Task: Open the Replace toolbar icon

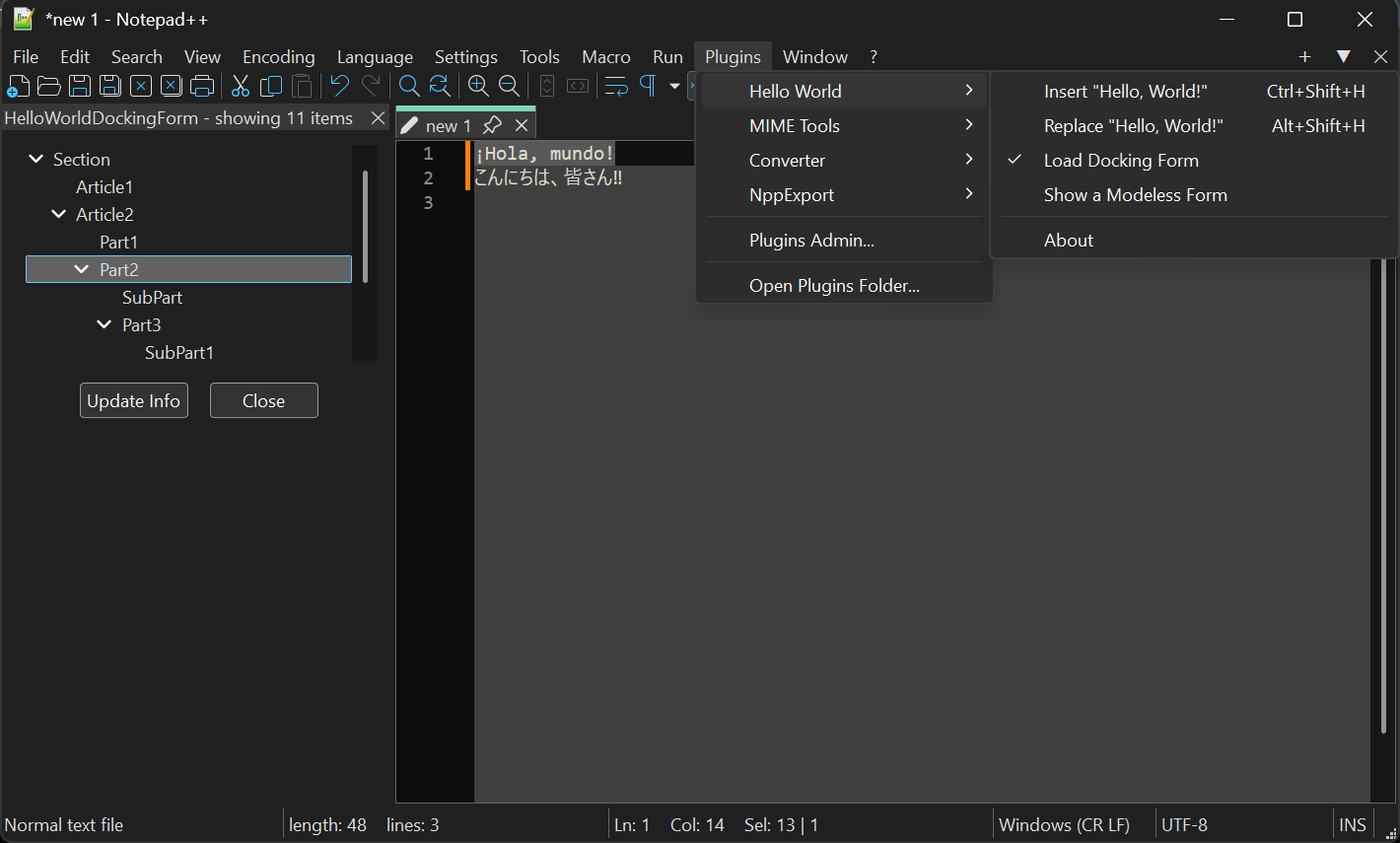Action: coord(440,86)
